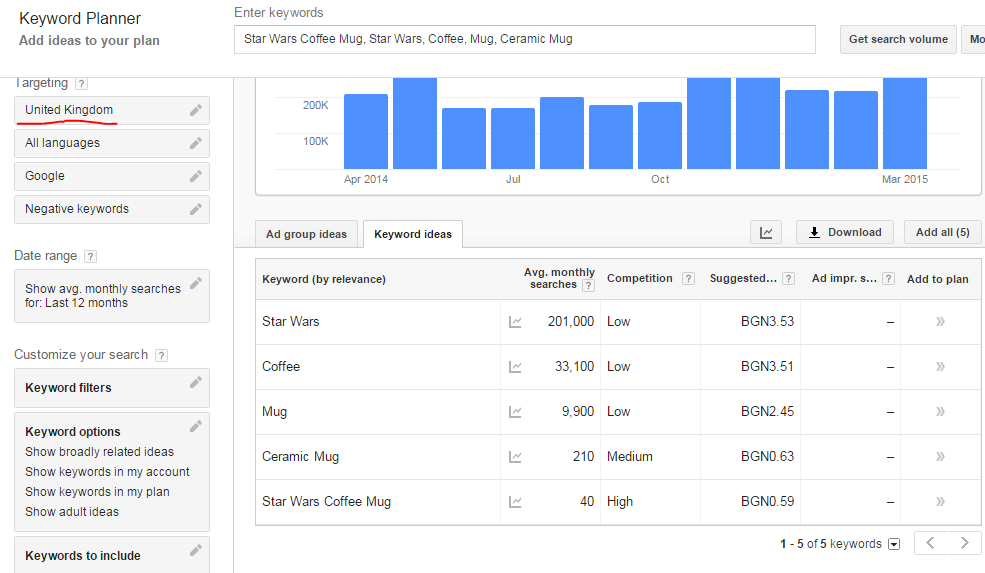
Task: Sort by Competition column header
Action: click(639, 278)
